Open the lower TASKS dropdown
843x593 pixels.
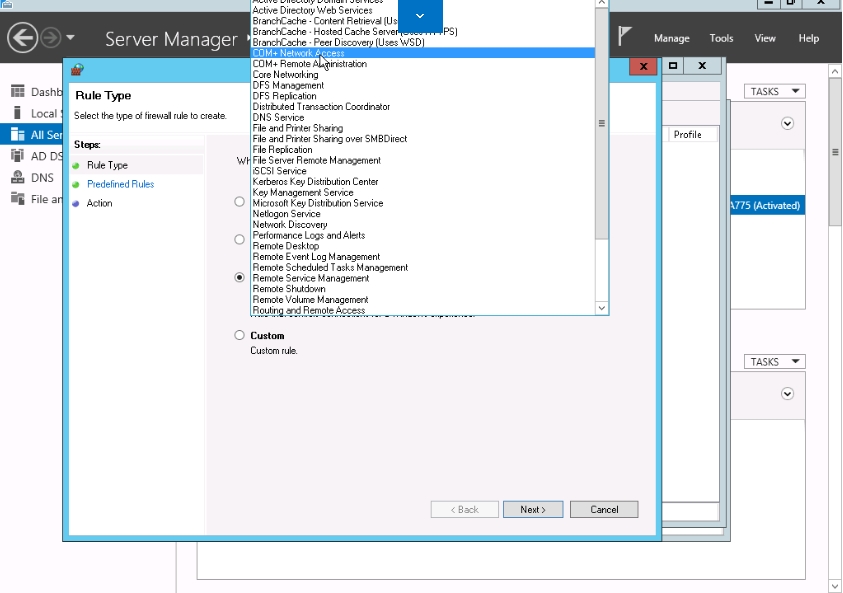point(774,362)
